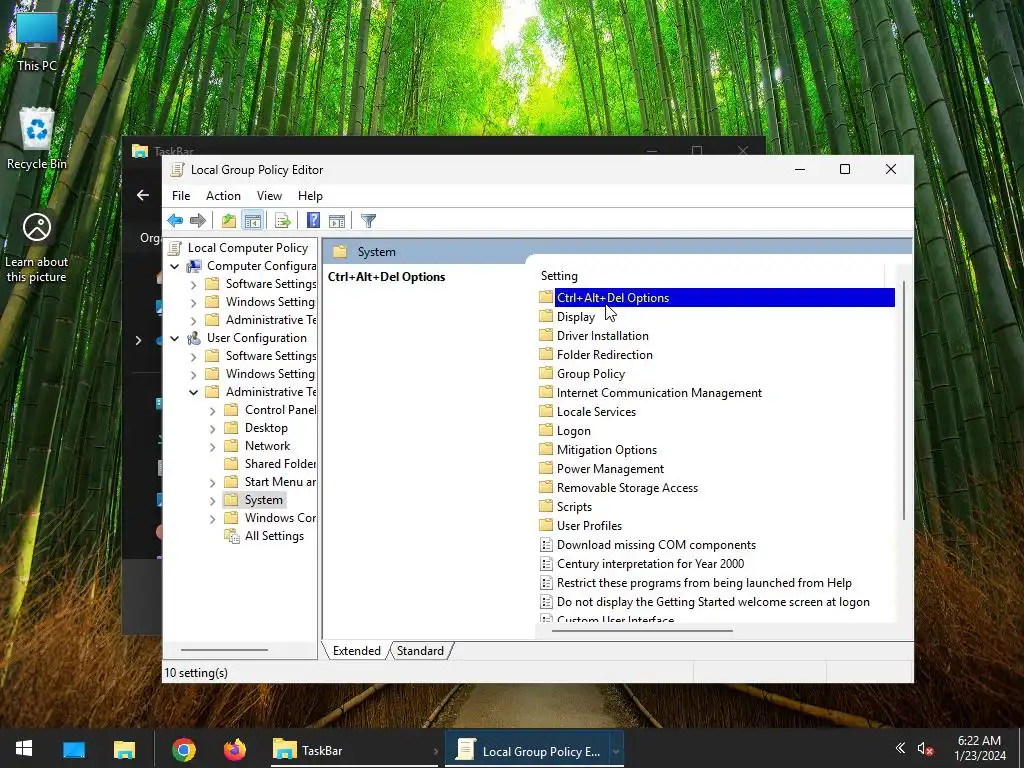Click the Export List toolbar icon
The height and width of the screenshot is (768, 1024).
point(283,221)
